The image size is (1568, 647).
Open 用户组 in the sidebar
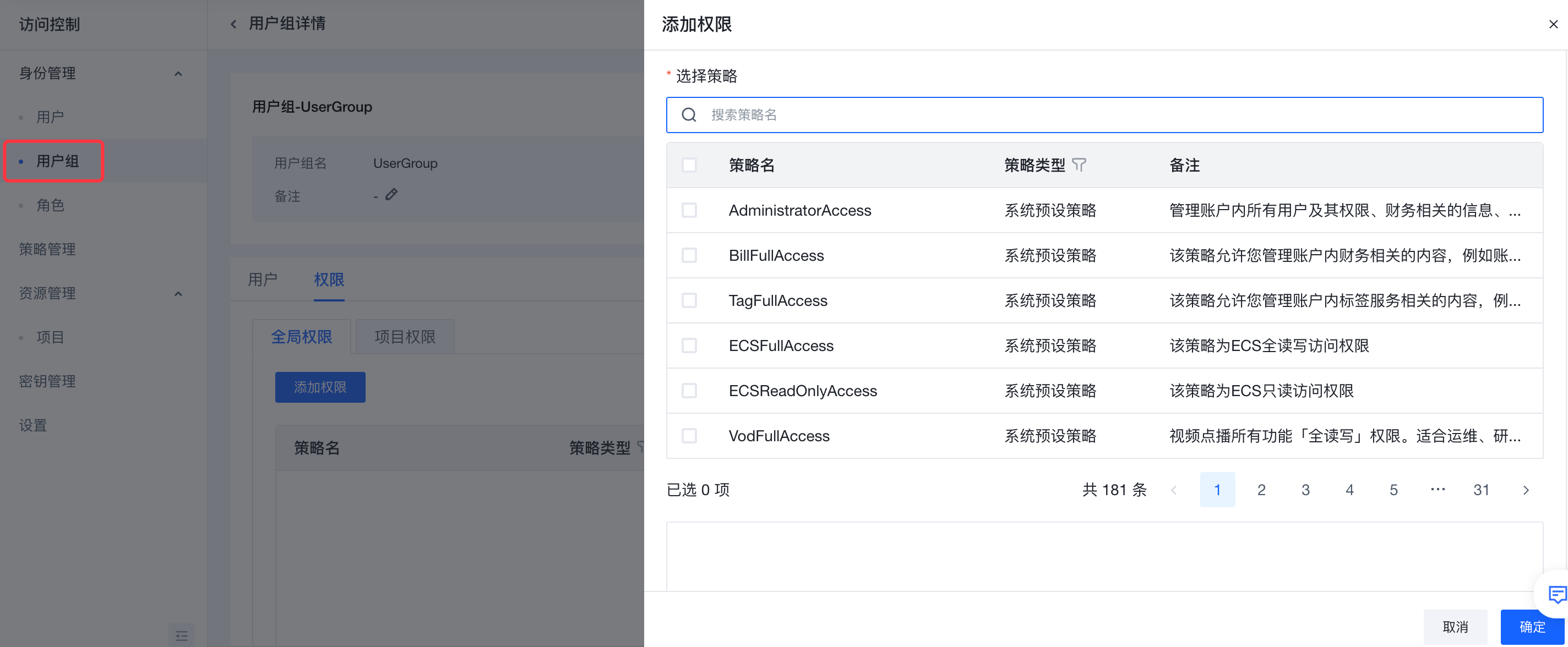[57, 161]
